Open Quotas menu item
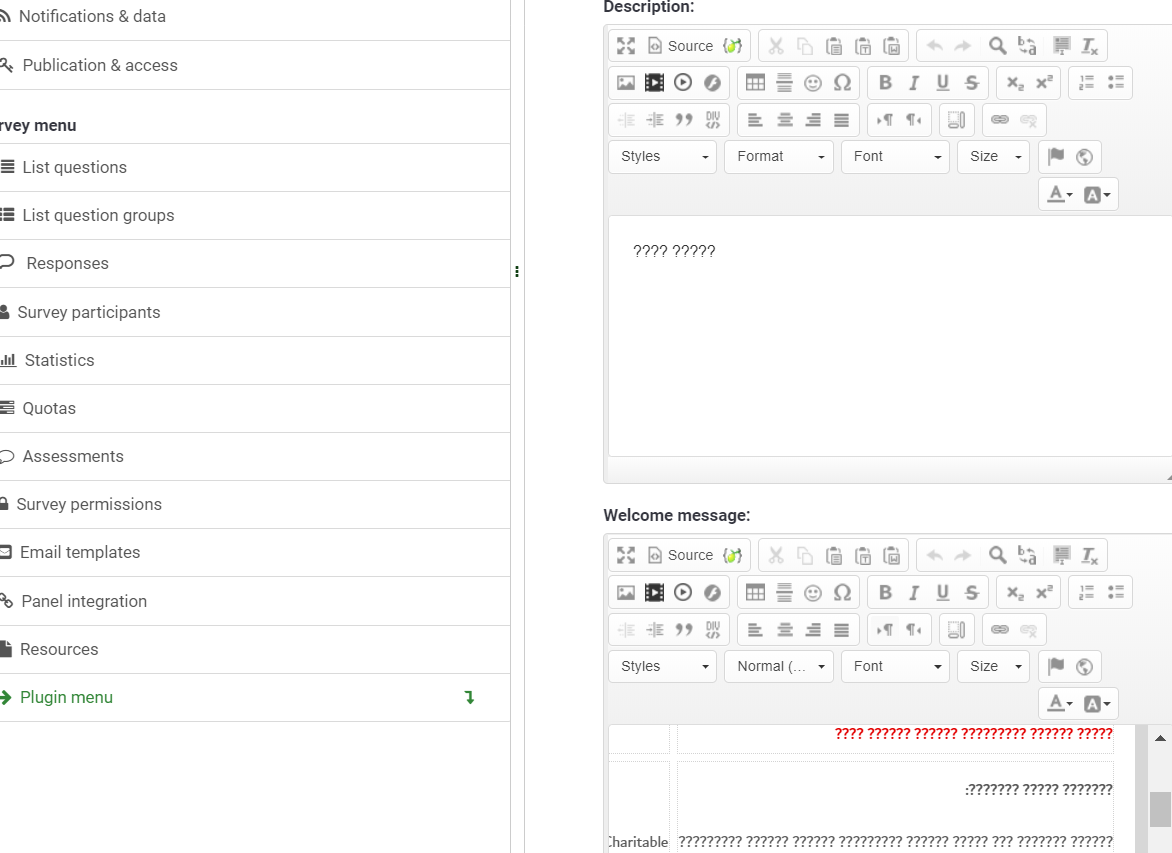Screen dimensions: 1172x853 [255, 408]
